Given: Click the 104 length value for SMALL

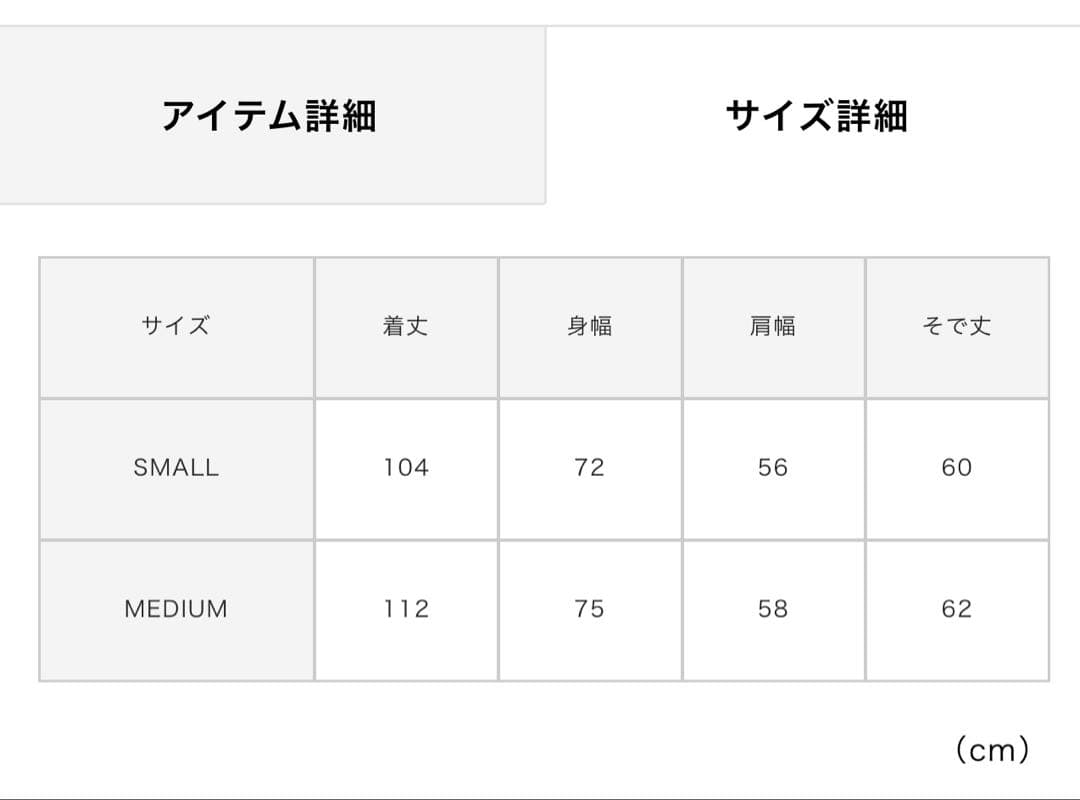Looking at the screenshot, I should pos(405,467).
